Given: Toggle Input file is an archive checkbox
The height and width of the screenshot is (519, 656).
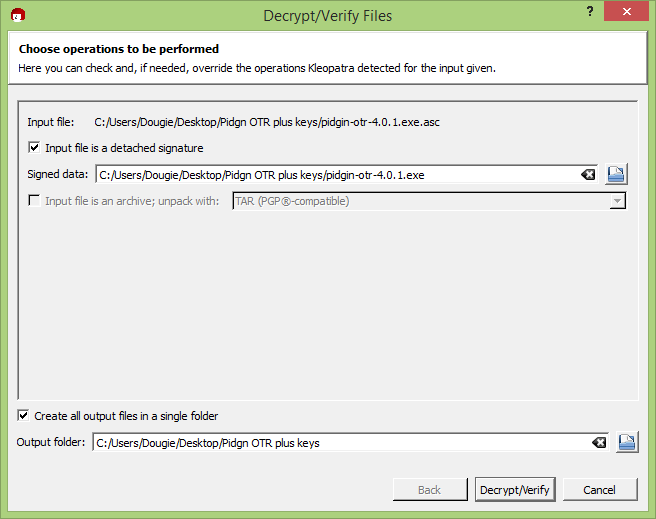Looking at the screenshot, I should (34, 201).
